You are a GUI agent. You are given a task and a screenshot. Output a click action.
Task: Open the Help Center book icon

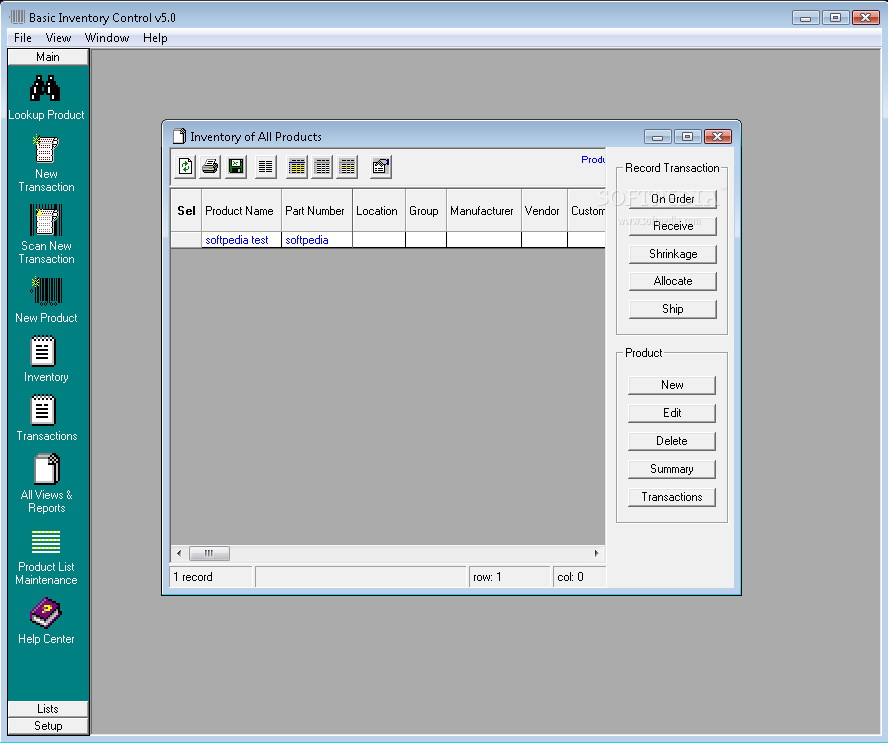point(46,613)
